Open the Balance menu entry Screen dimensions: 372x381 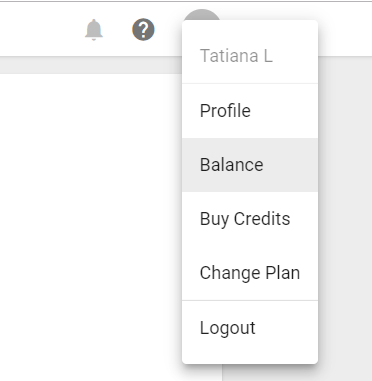click(250, 165)
